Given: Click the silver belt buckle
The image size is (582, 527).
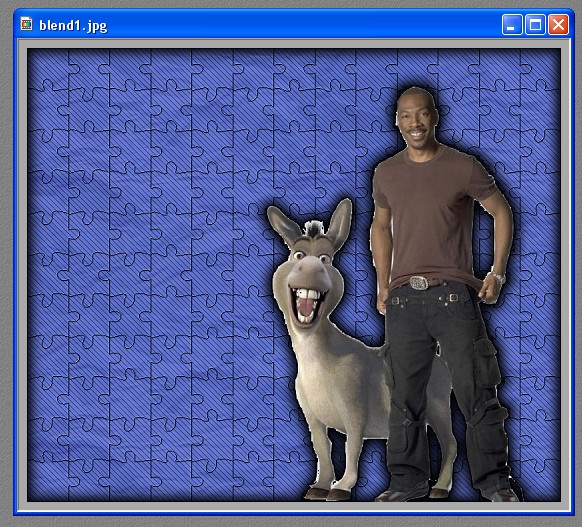Looking at the screenshot, I should (x=419, y=283).
